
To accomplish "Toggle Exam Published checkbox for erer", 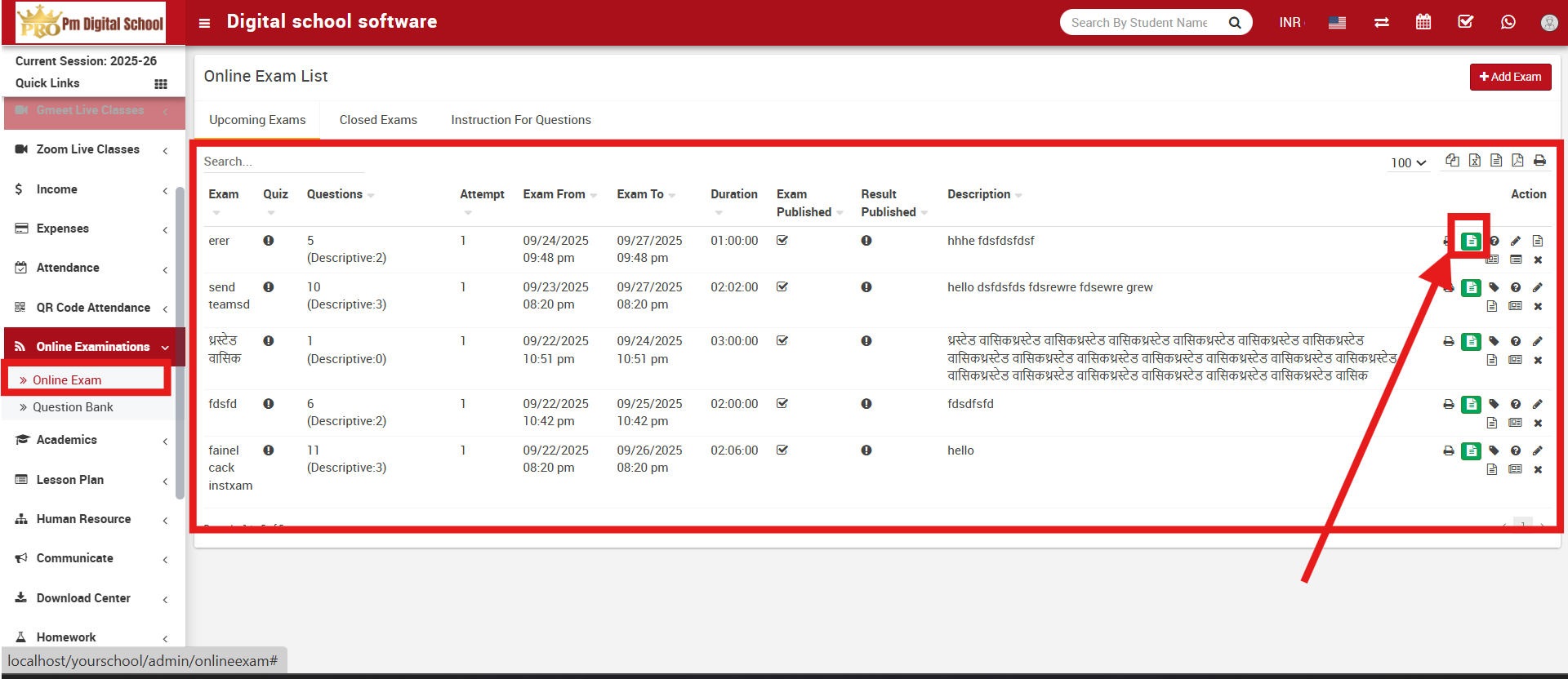I will pyautogui.click(x=782, y=241).
